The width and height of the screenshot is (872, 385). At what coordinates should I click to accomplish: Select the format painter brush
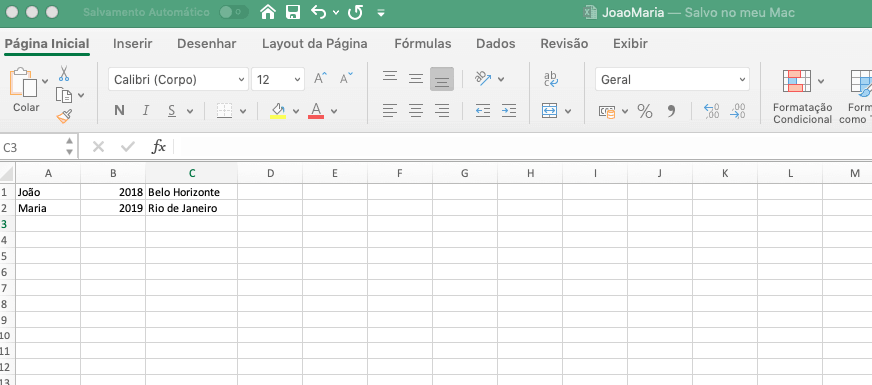point(64,116)
